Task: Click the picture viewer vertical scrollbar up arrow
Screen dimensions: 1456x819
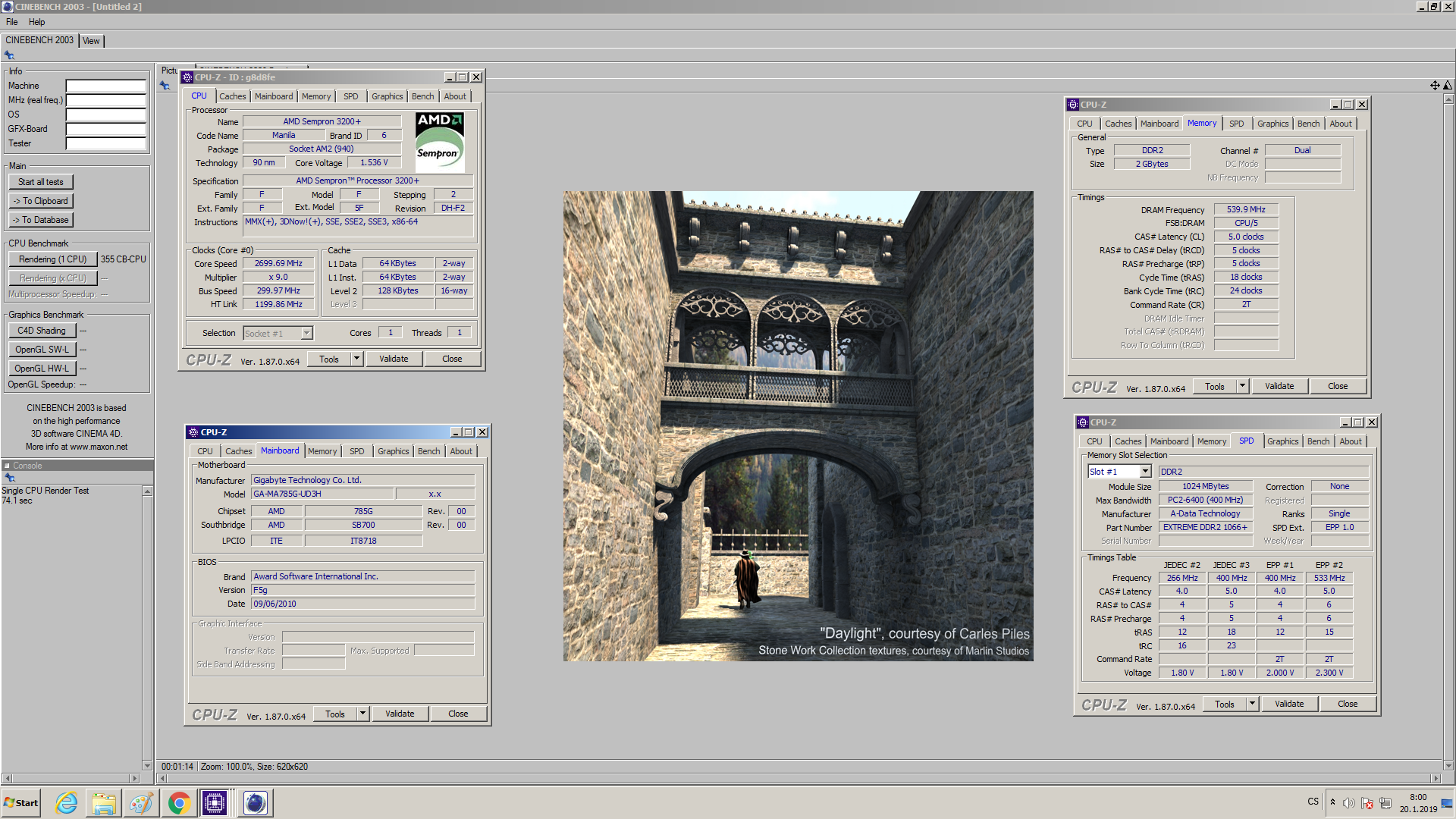Action: (x=1448, y=99)
